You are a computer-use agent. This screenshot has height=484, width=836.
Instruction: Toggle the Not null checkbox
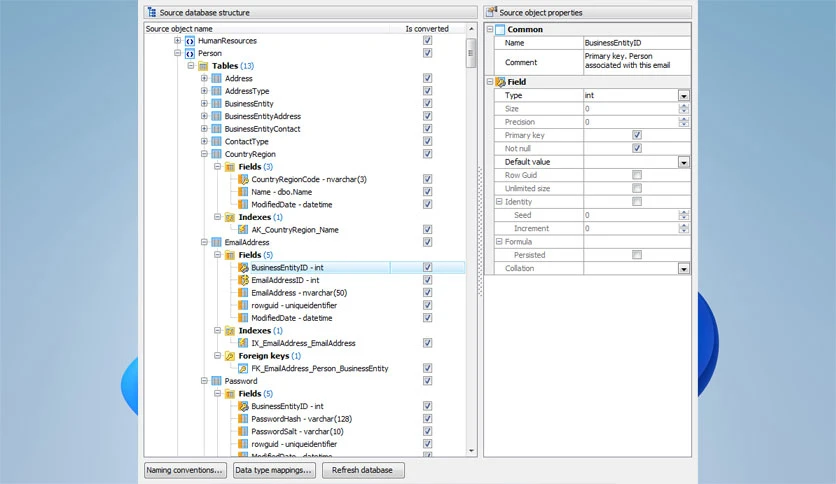tap(637, 149)
